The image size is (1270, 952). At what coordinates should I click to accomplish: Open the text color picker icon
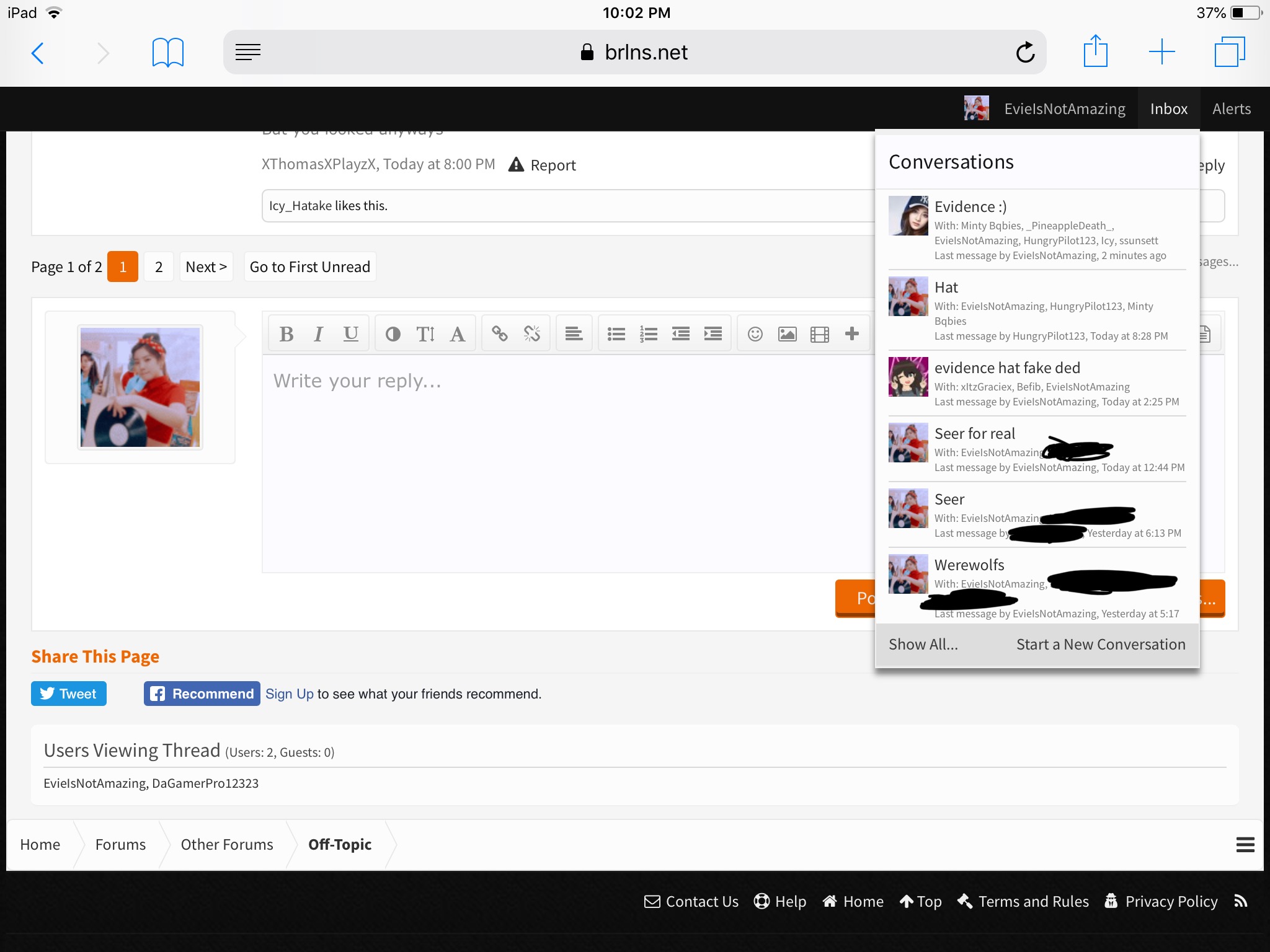click(393, 334)
